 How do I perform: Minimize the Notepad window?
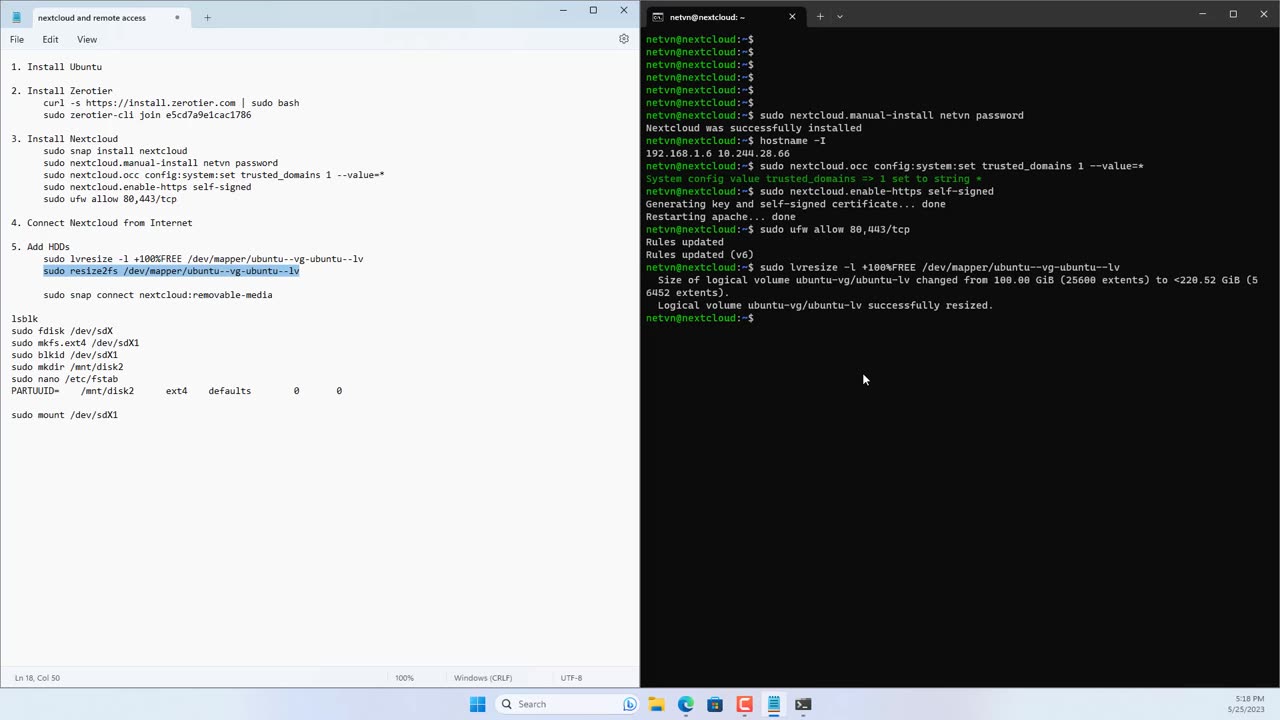click(x=564, y=10)
